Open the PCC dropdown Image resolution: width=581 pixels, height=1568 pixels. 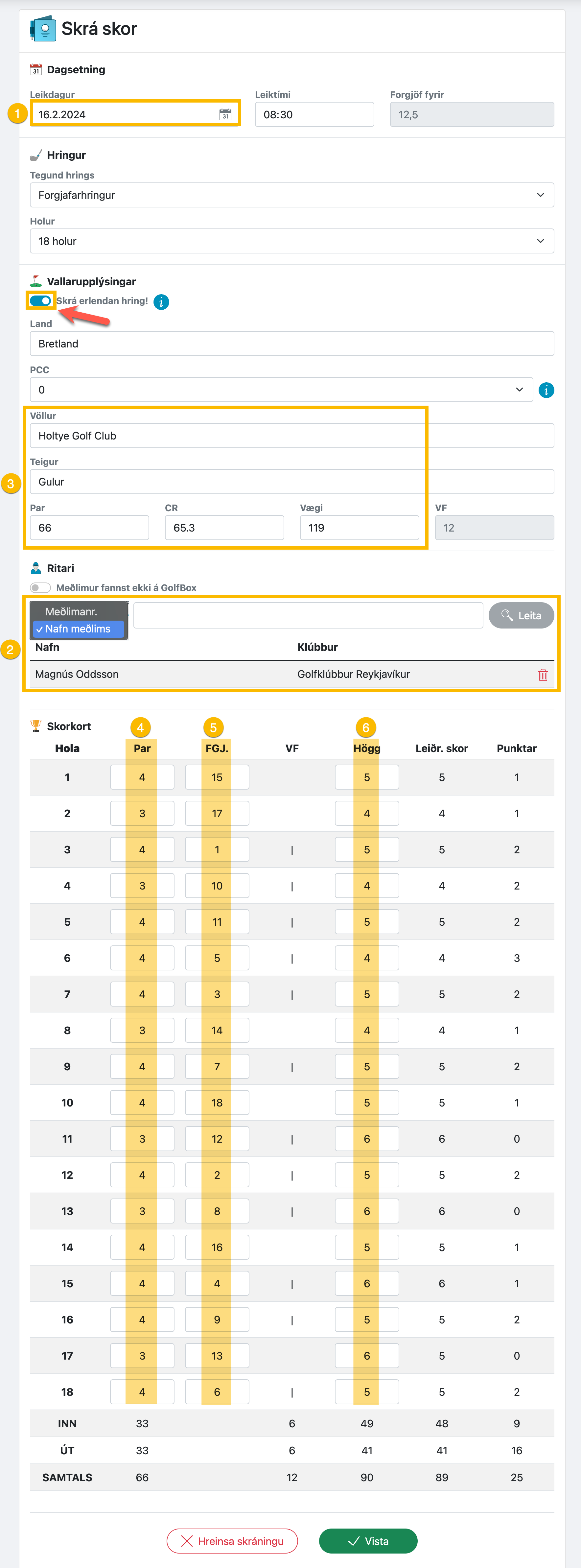281,390
